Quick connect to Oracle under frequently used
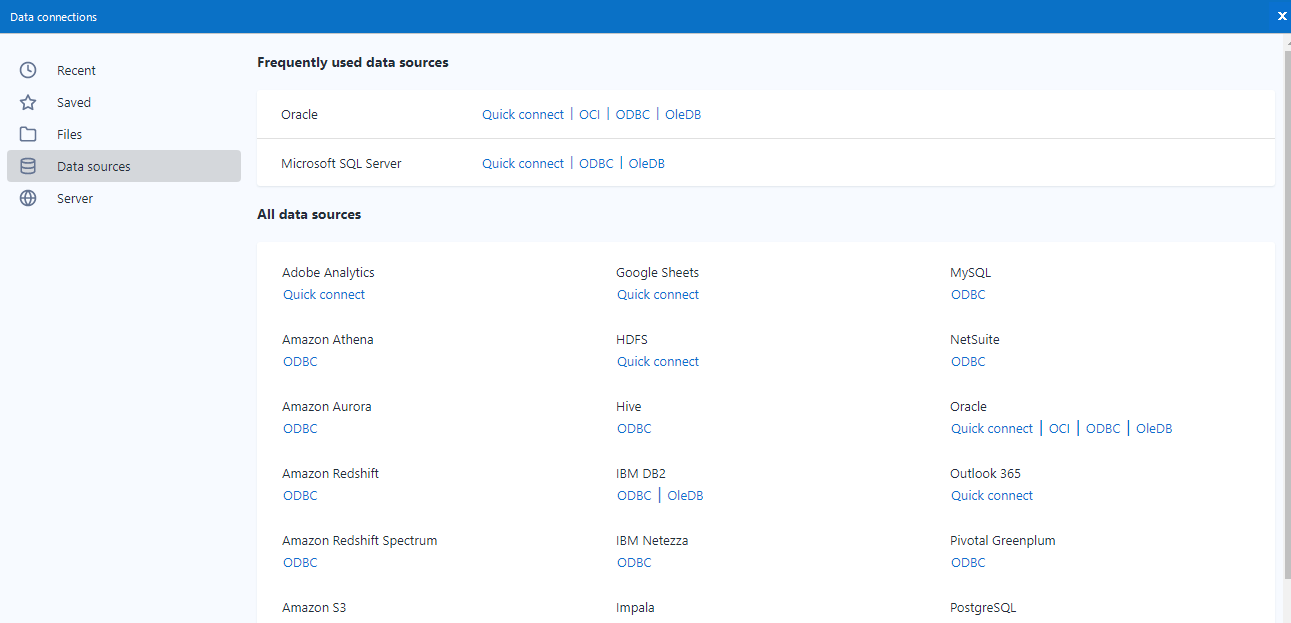The image size is (1291, 623). tap(523, 114)
